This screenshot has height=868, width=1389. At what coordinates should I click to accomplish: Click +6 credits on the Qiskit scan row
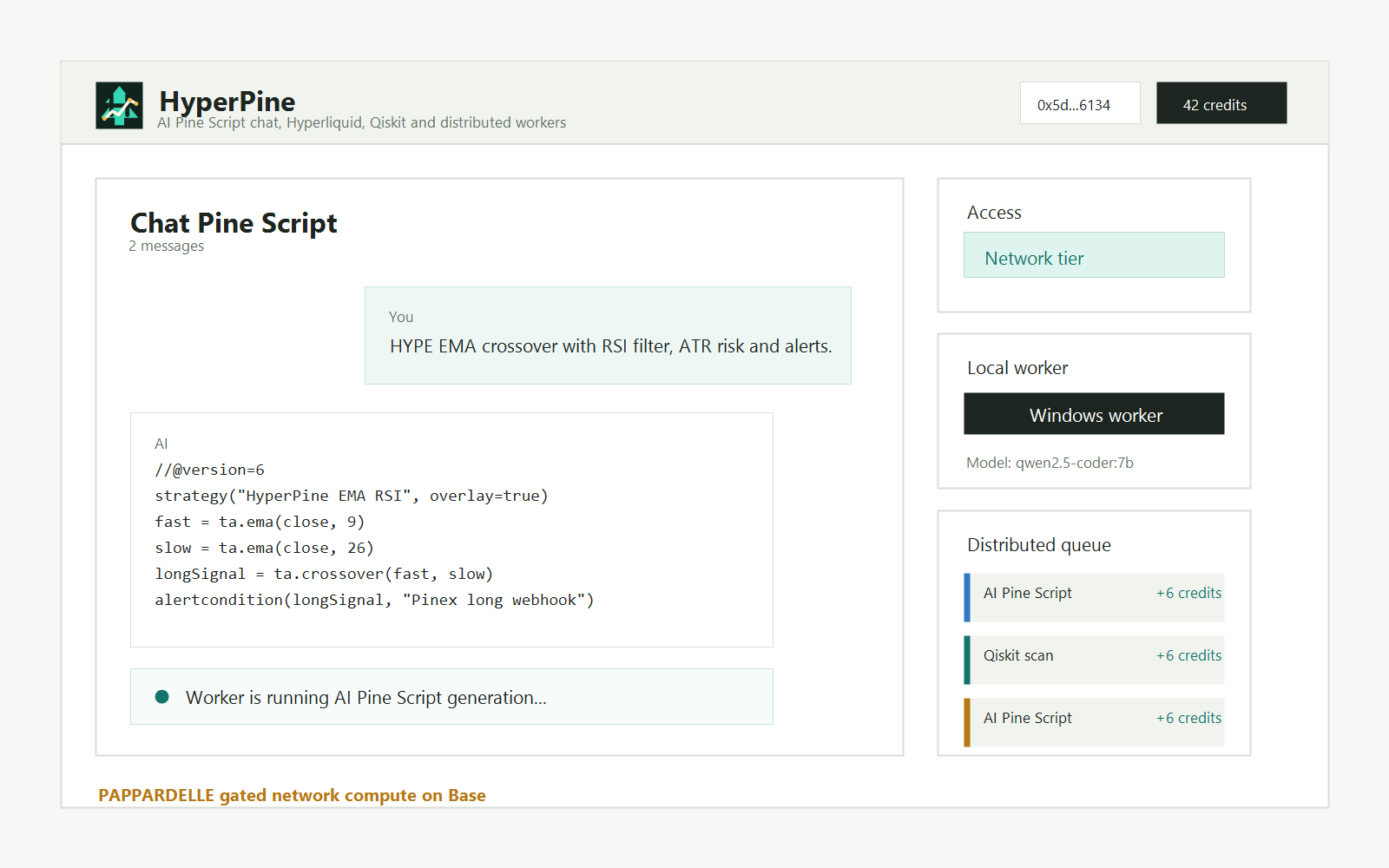pyautogui.click(x=1188, y=655)
